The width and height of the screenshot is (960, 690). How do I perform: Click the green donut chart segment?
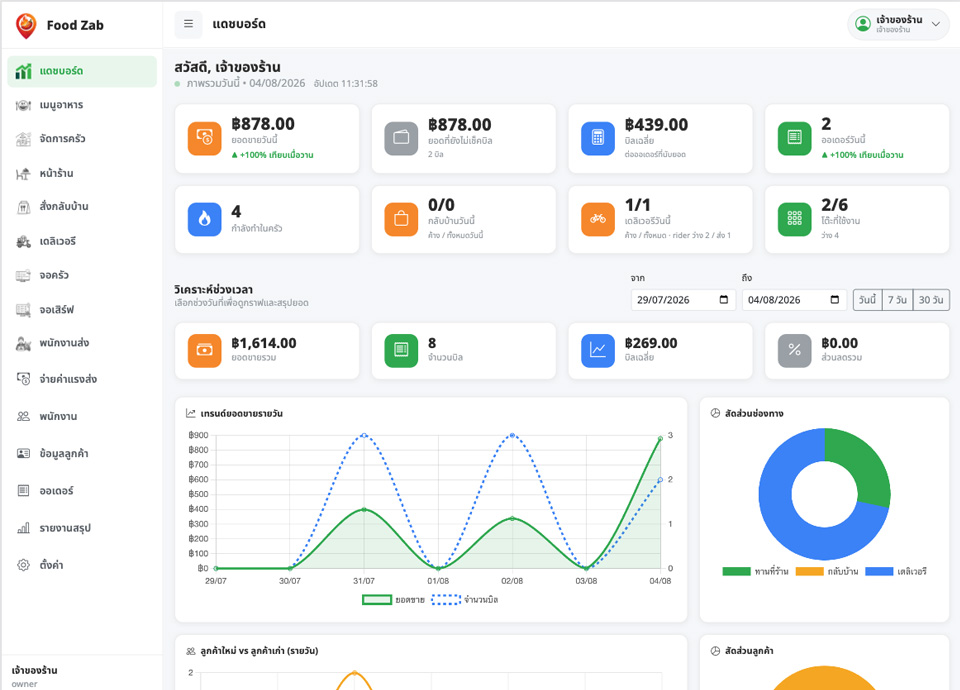click(862, 465)
